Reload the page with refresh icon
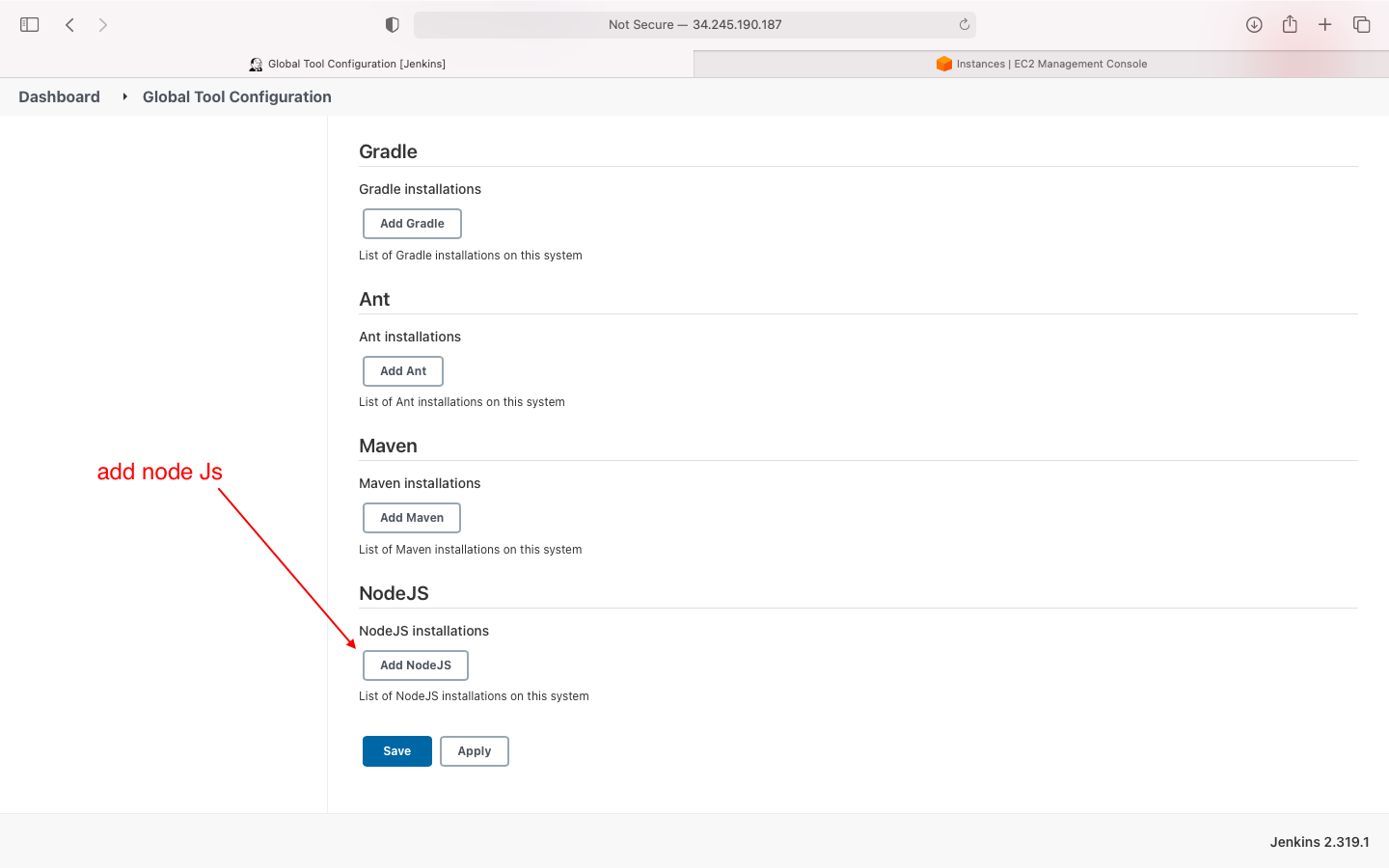This screenshot has width=1389, height=868. (x=964, y=25)
